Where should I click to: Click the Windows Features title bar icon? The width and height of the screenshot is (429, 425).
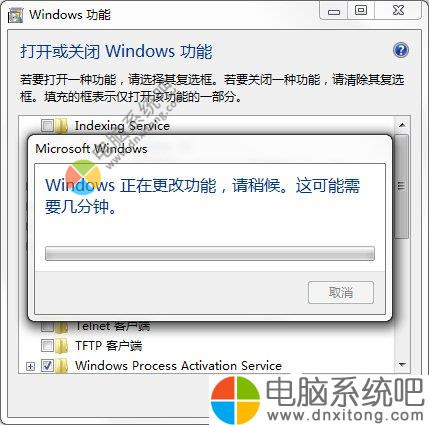(x=15, y=15)
